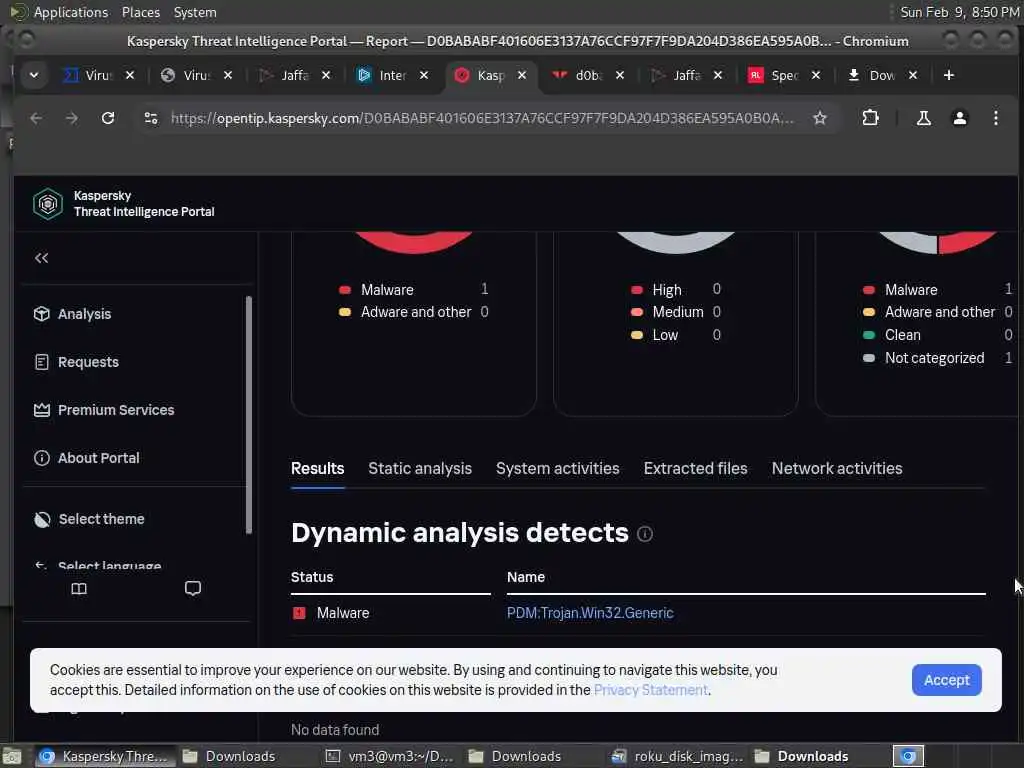Screen dimensions: 1024x768
Task: Open the browser profile icon
Action: 959,118
